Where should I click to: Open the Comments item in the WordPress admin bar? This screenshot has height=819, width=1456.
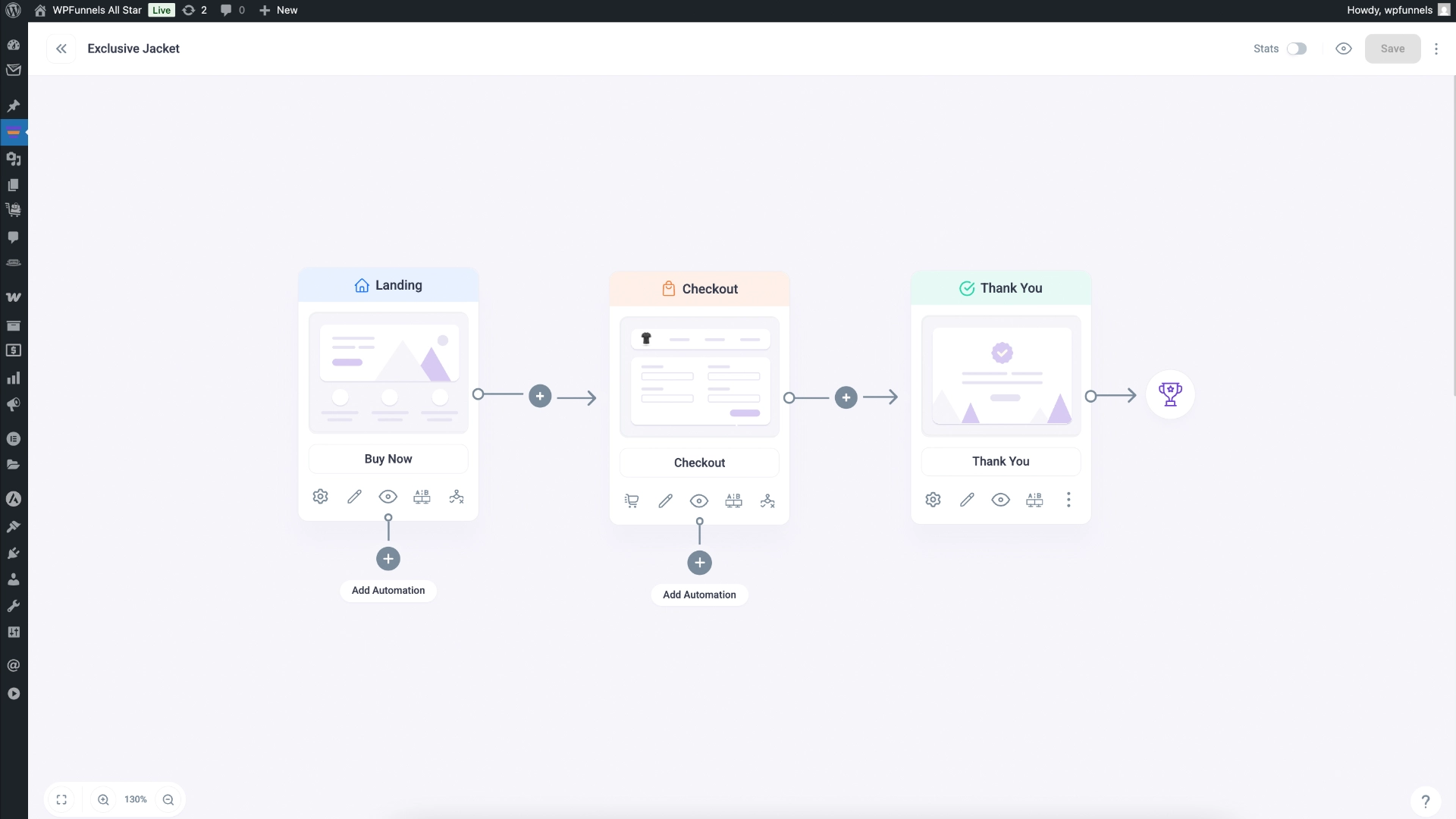click(231, 10)
